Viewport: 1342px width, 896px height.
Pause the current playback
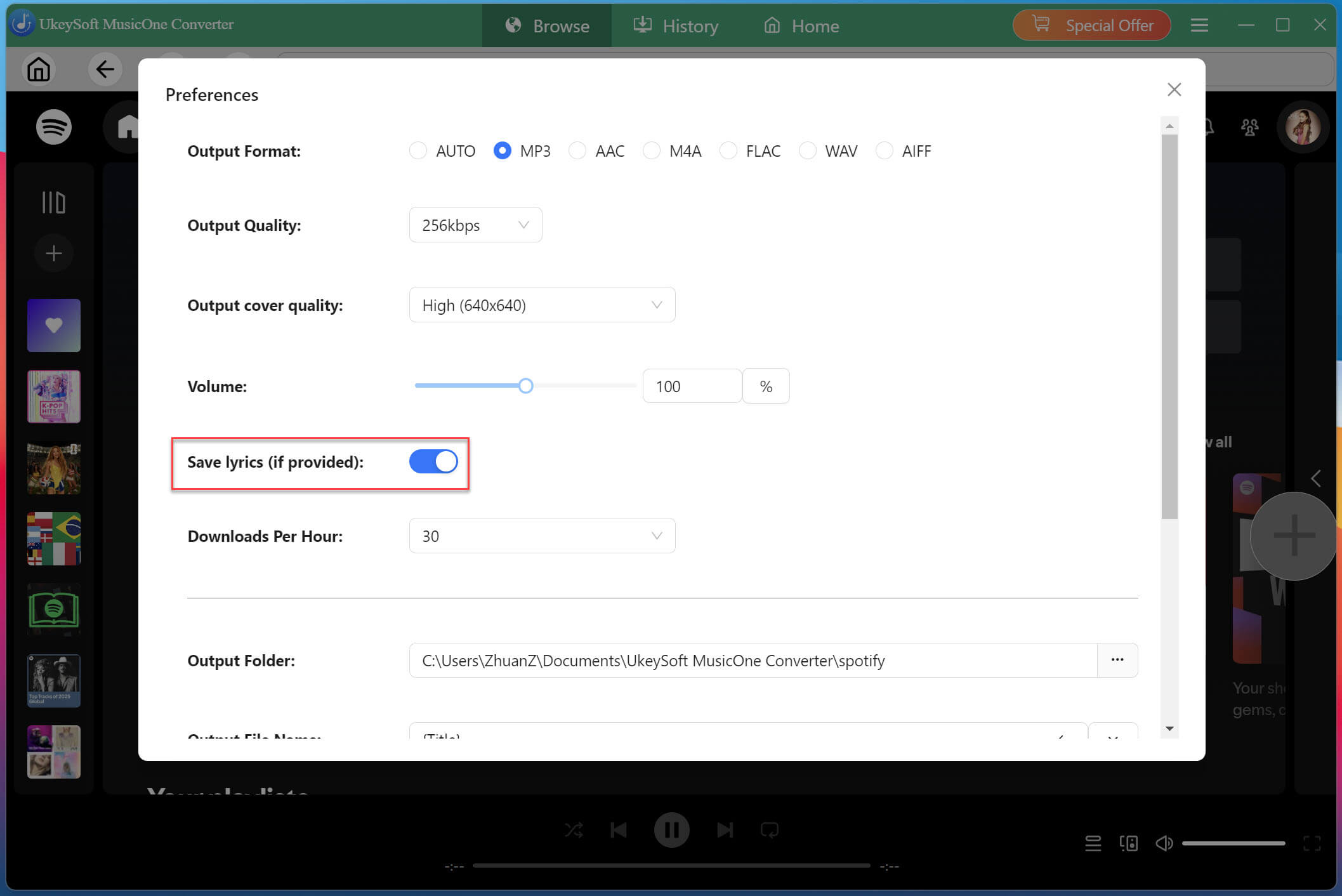[671, 830]
